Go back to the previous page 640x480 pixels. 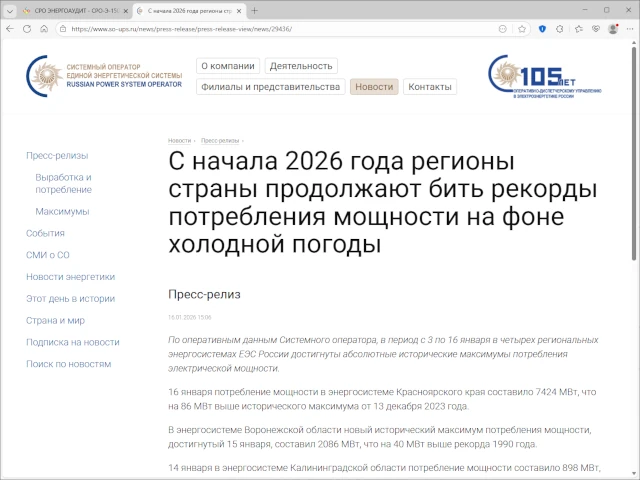coord(10,29)
